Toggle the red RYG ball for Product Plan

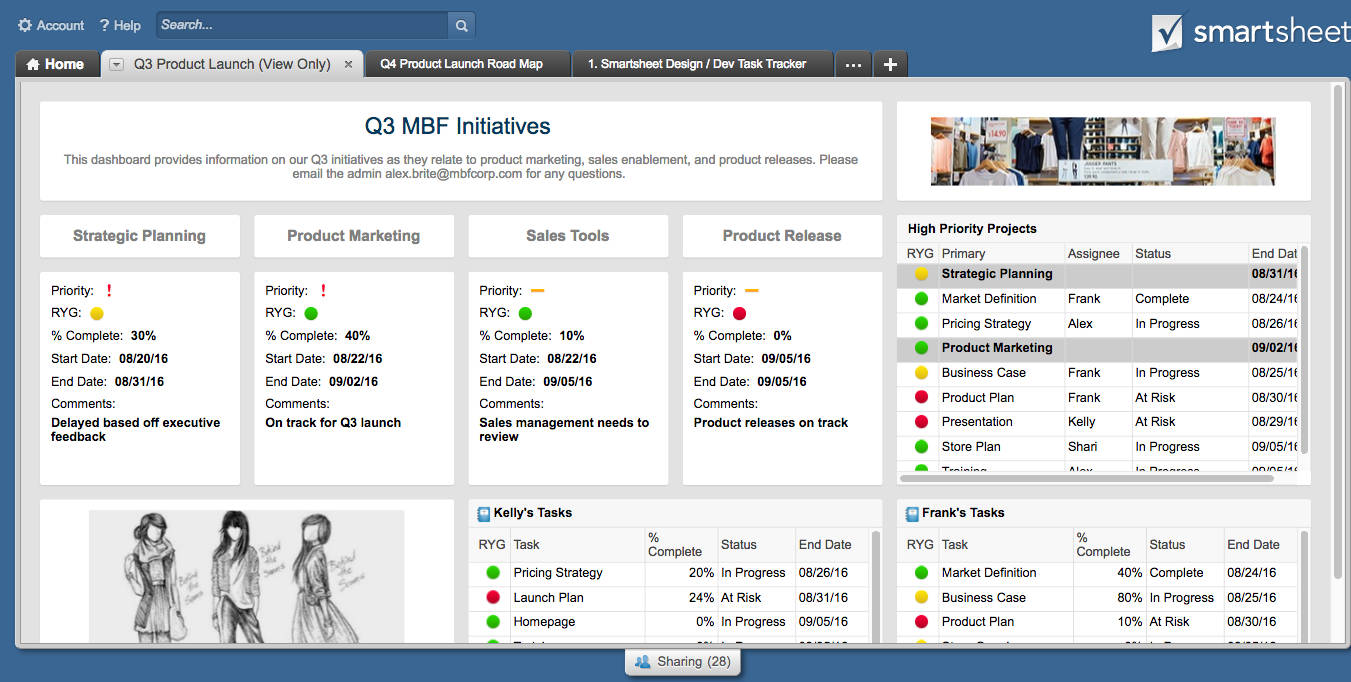920,397
